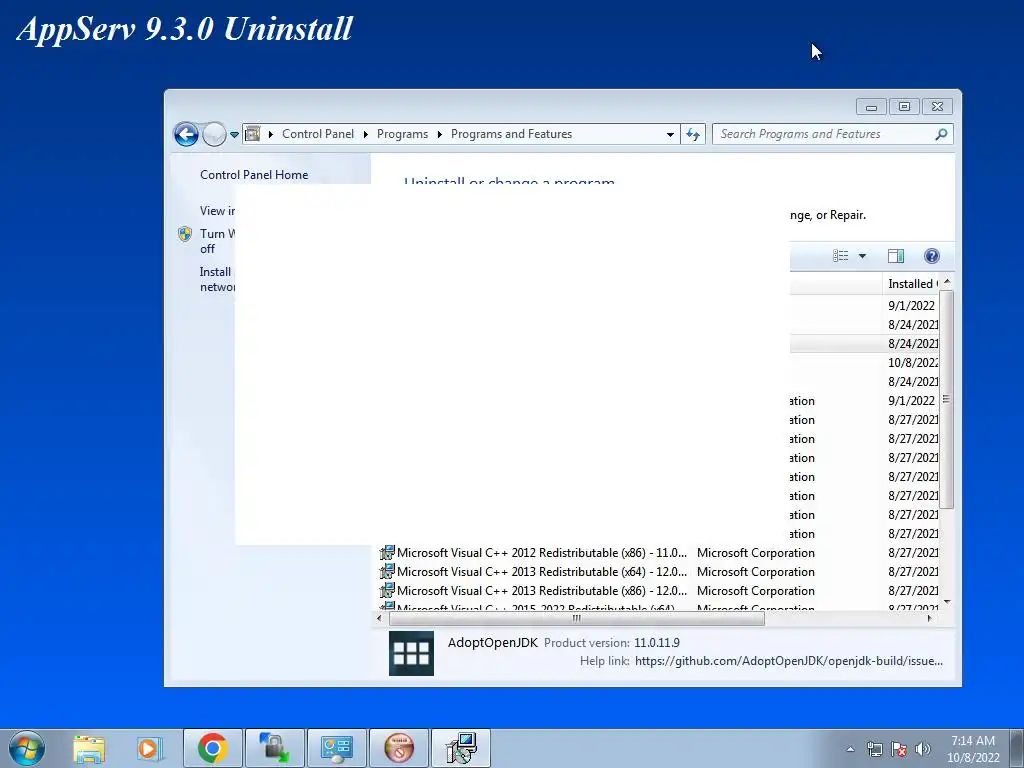Focus the Search Programs and Features field
The image size is (1024, 768).
[x=833, y=134]
